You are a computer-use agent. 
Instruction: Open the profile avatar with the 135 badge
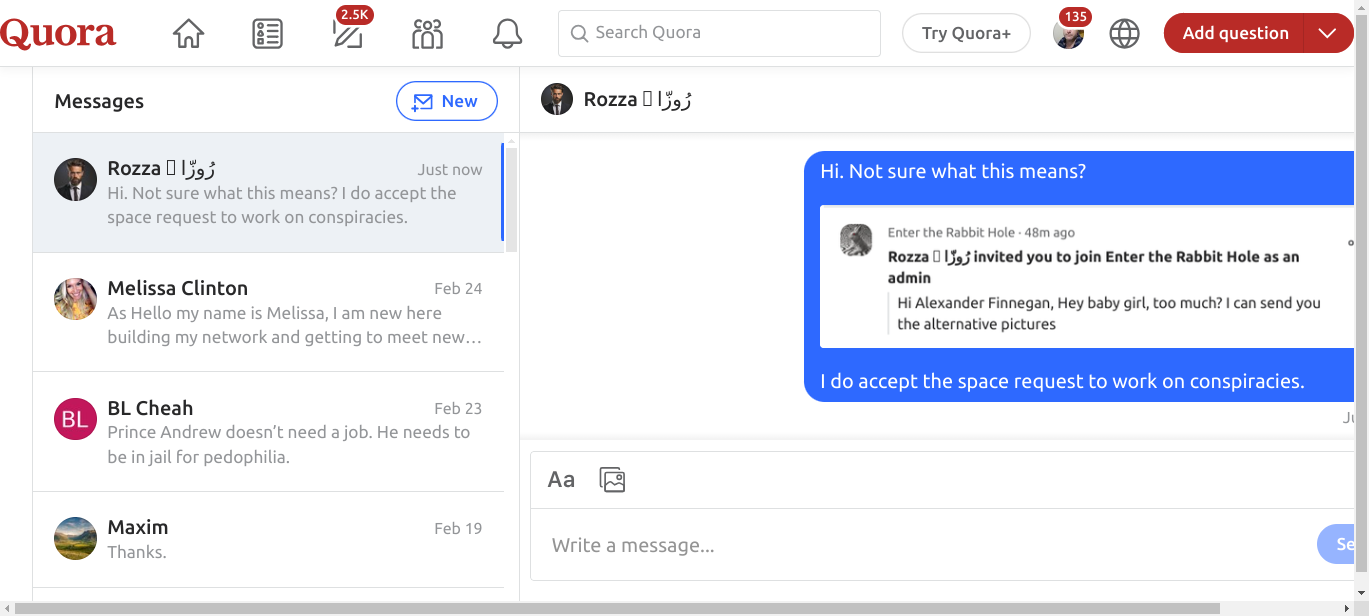click(1068, 33)
